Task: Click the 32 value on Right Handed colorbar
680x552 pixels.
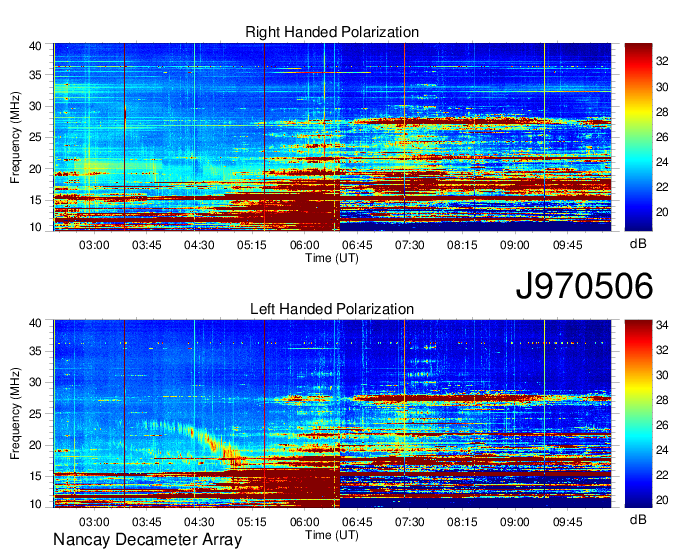Action: tap(662, 62)
